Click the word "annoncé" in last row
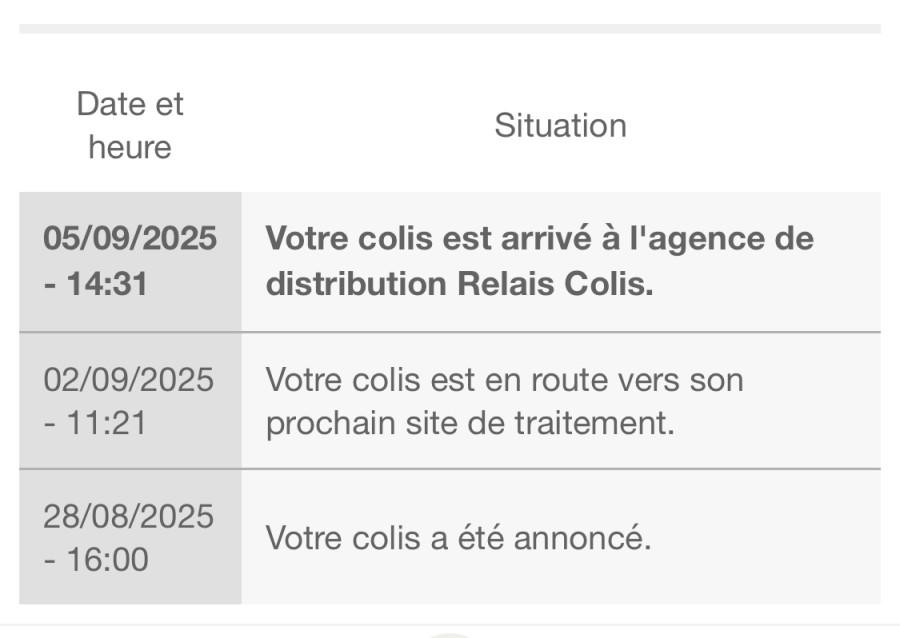This screenshot has height=638, width=900. [582, 538]
